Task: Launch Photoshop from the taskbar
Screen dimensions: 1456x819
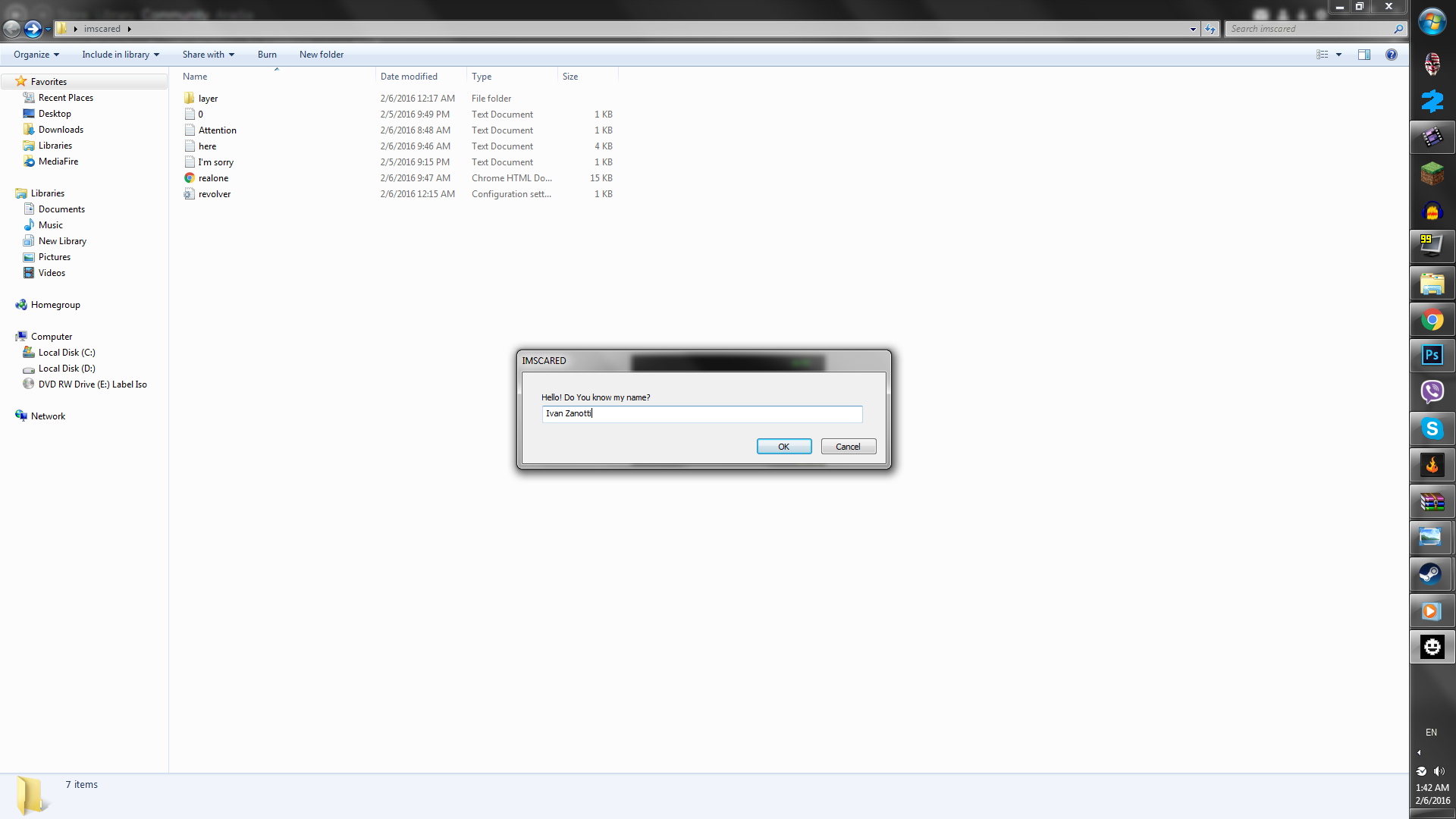Action: coord(1432,356)
